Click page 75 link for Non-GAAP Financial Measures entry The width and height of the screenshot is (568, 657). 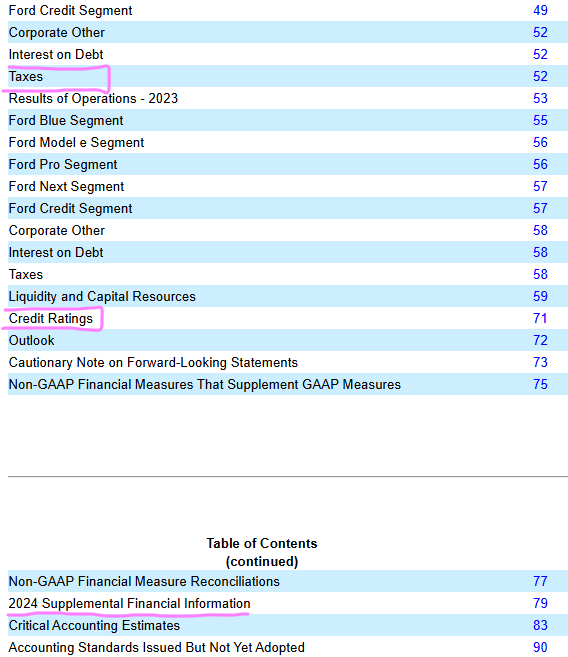tap(540, 385)
